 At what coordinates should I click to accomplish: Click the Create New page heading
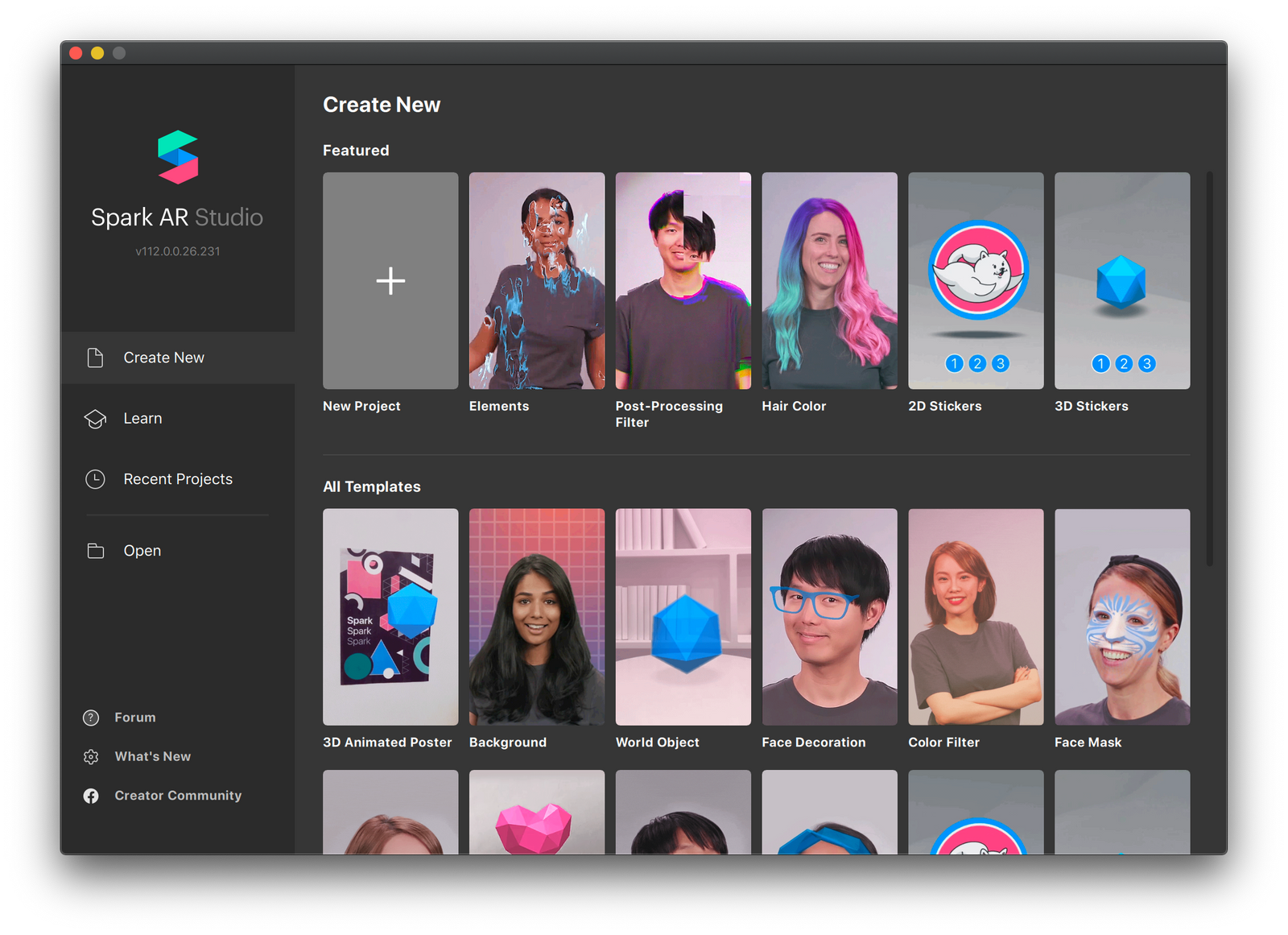382,105
